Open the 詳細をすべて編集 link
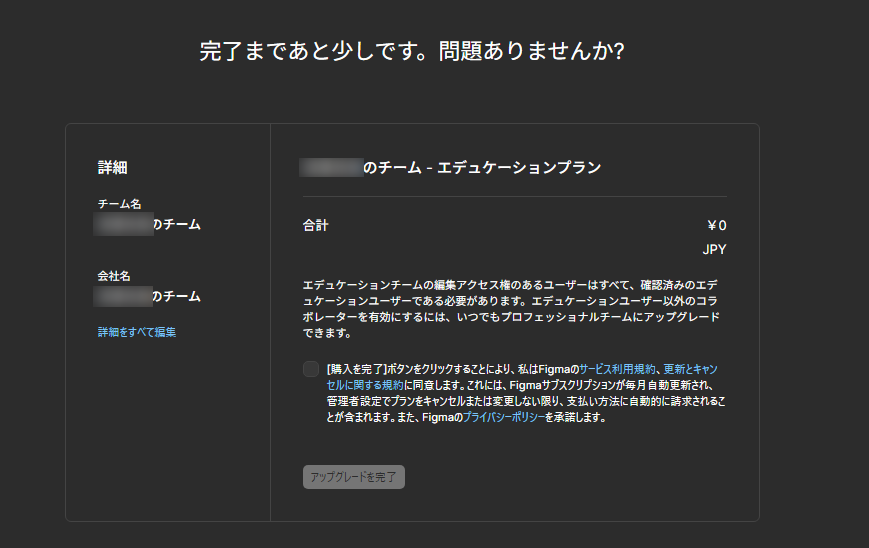869x548 pixels. coord(137,332)
